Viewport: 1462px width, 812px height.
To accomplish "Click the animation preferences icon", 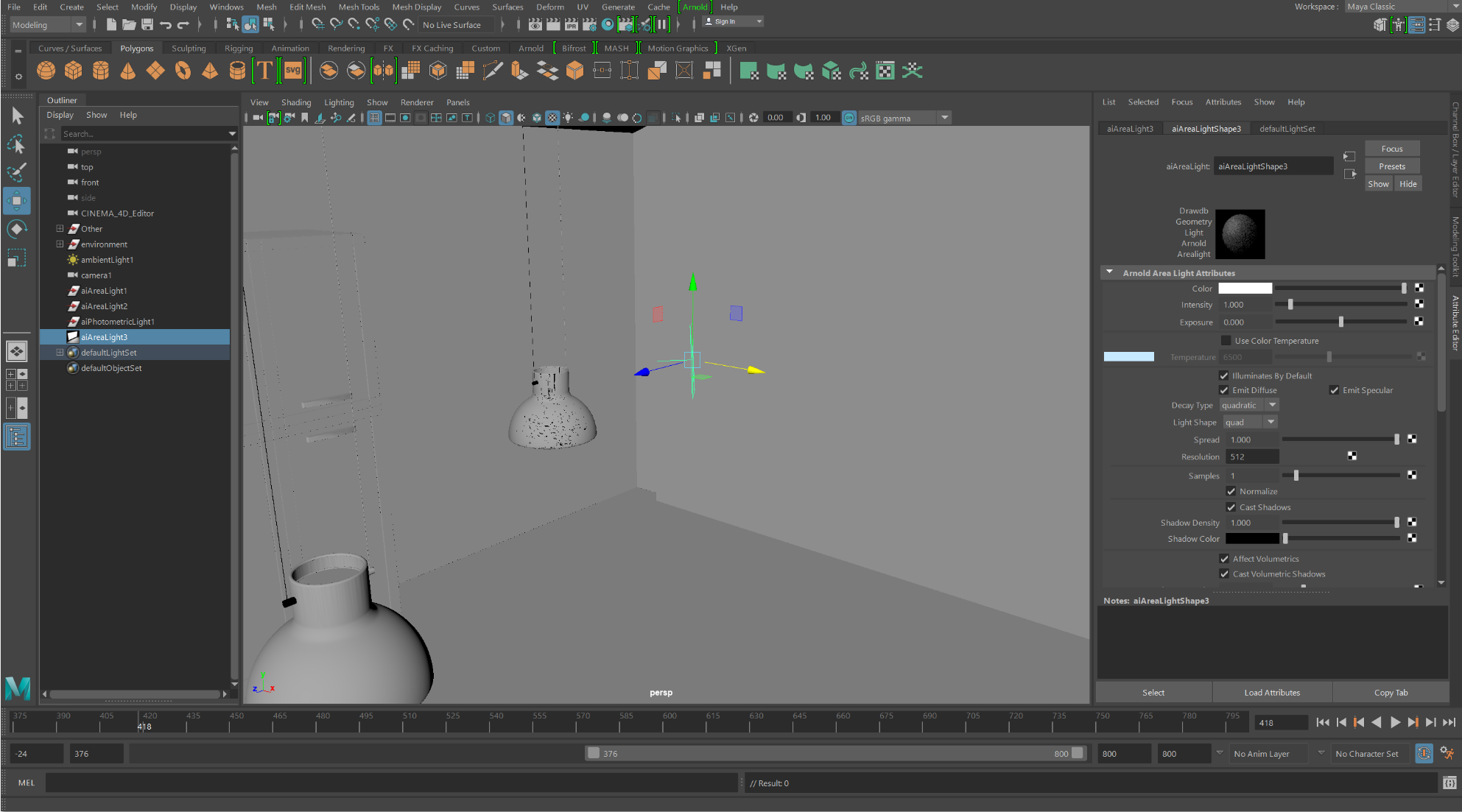I will click(1447, 753).
